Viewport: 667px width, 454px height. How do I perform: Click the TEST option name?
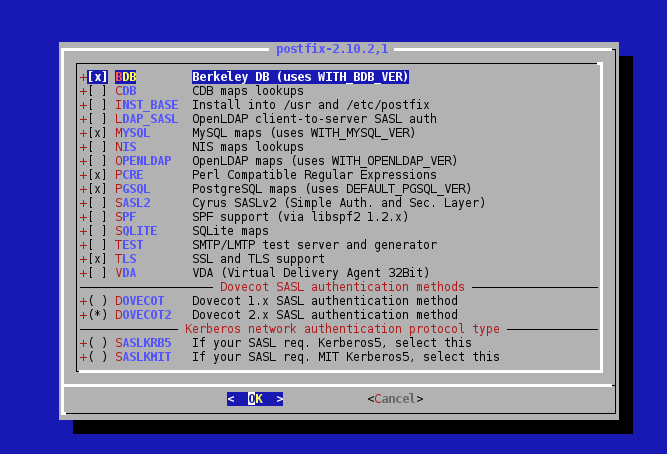129,246
